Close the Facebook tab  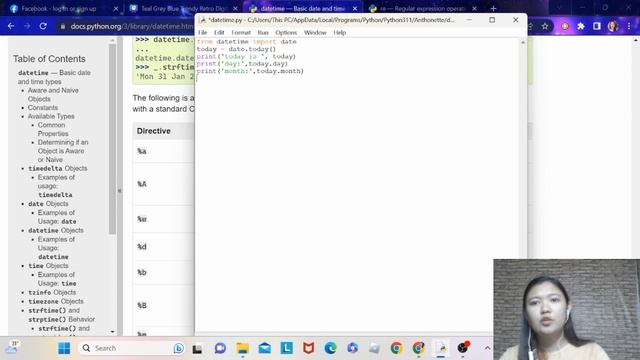tap(116, 9)
